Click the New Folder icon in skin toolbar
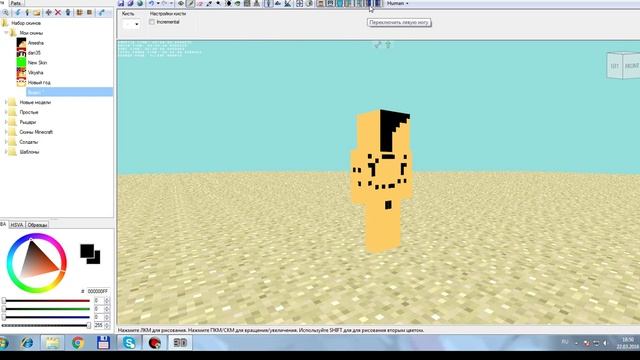Screen dimensions: 640x360 [x=37, y=13]
